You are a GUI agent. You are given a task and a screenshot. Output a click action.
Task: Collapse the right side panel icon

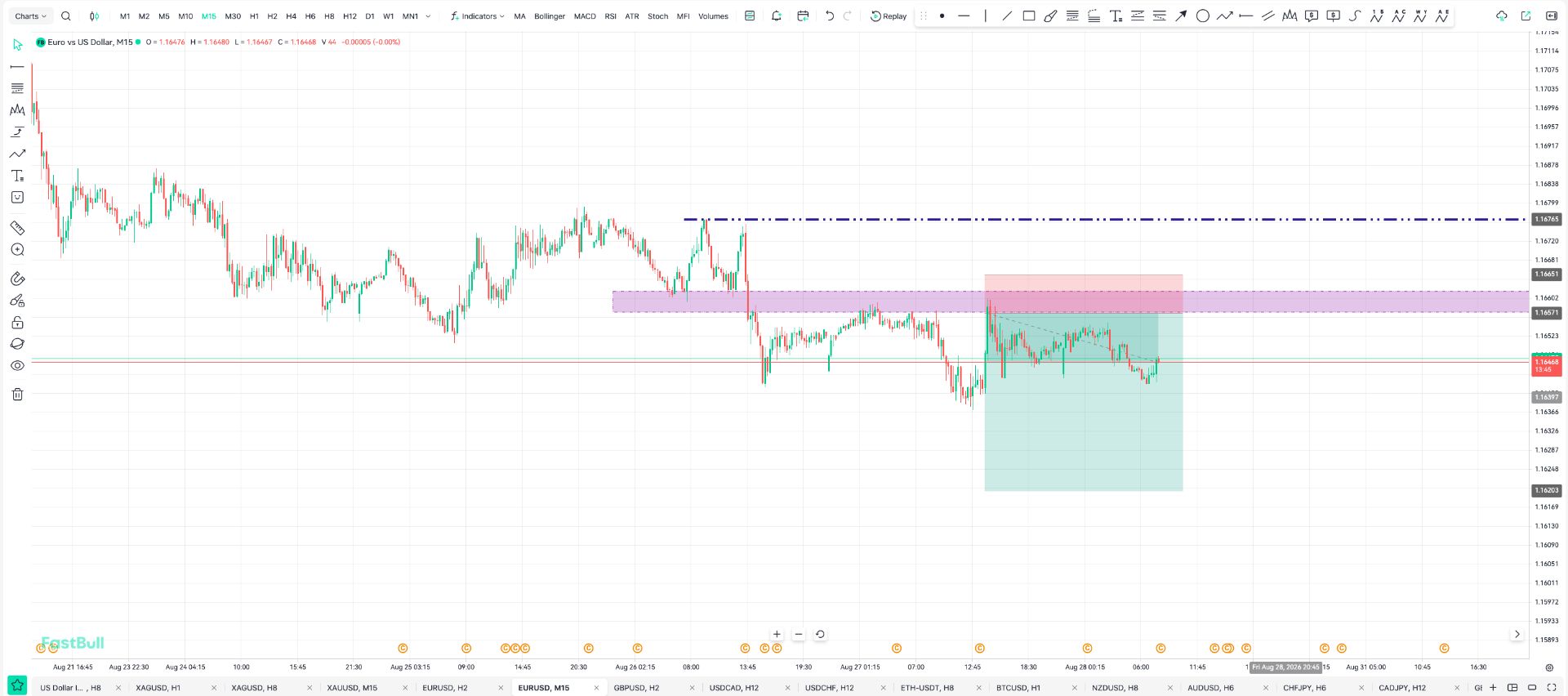point(1552,16)
